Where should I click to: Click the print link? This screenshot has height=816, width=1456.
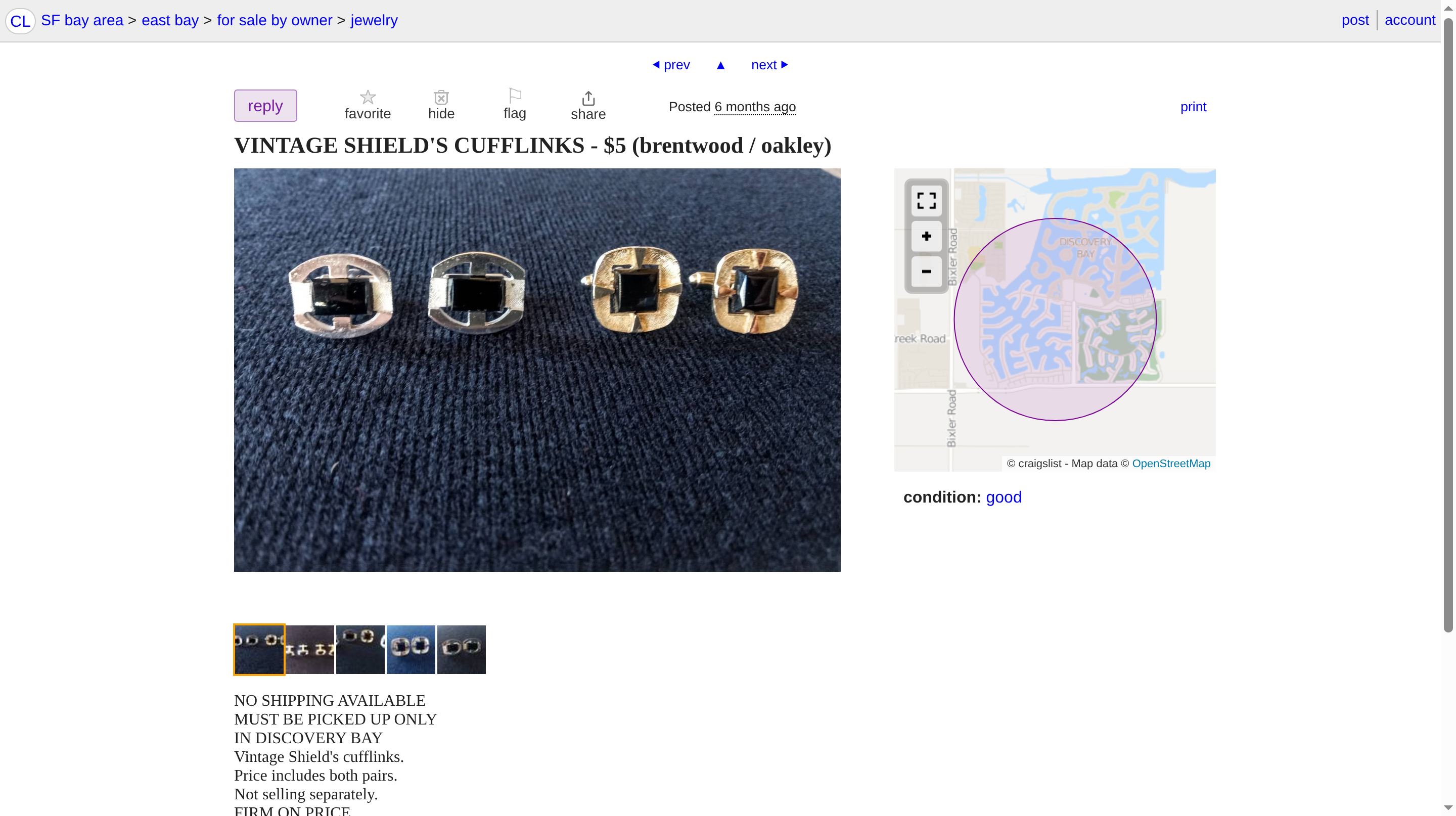1193,107
